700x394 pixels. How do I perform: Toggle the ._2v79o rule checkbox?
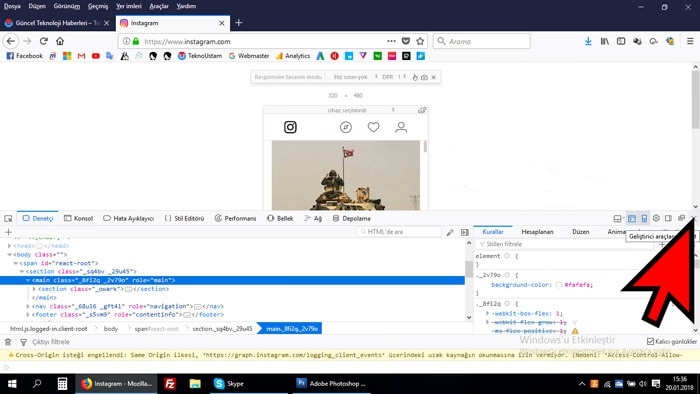click(507, 275)
